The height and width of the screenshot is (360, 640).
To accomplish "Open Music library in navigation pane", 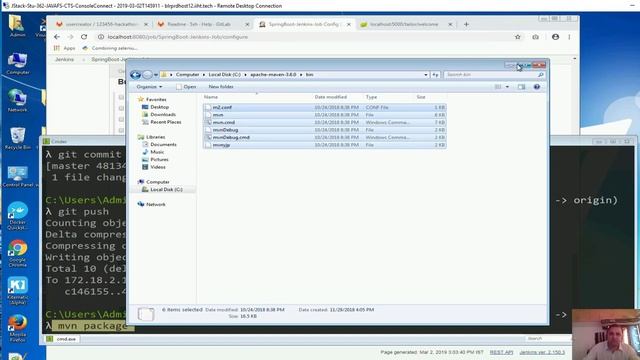I will pos(157,152).
